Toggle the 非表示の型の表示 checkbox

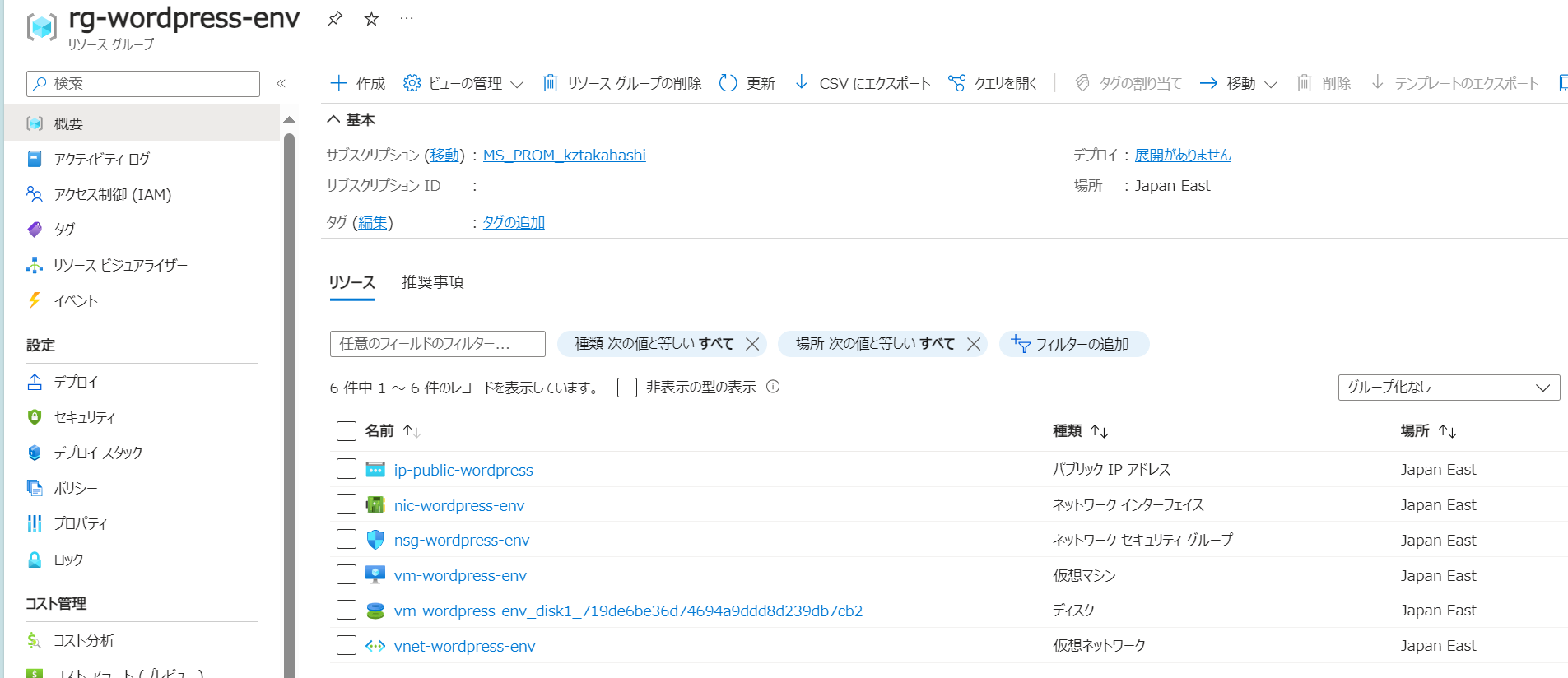click(627, 388)
